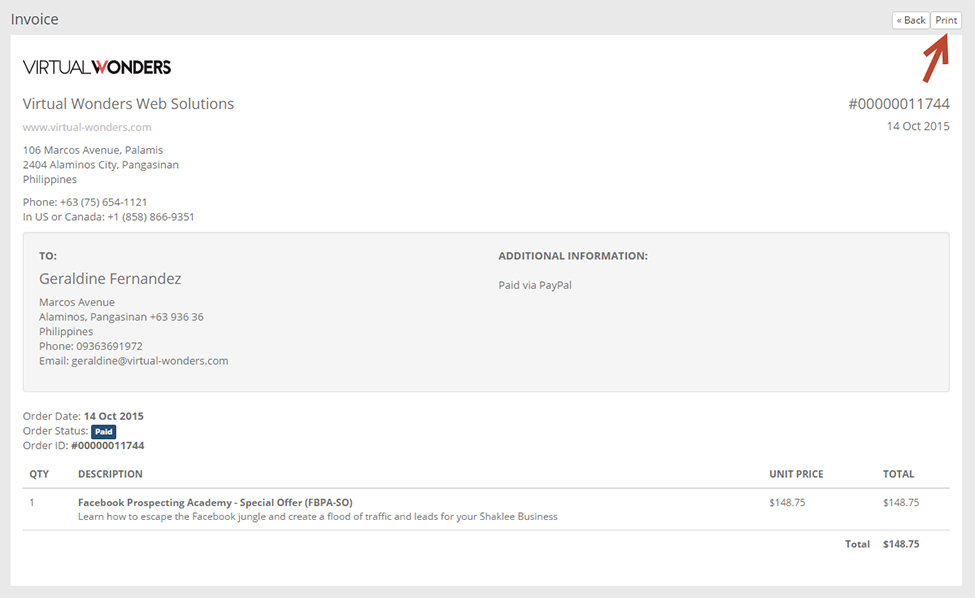Click the QTY column header

point(39,474)
